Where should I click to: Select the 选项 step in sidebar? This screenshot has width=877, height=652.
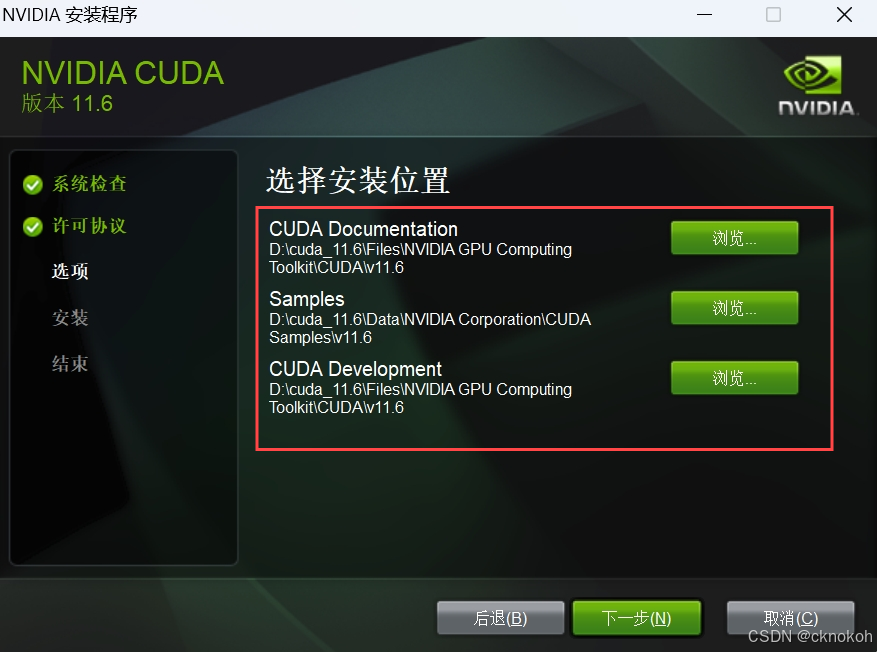coord(70,271)
